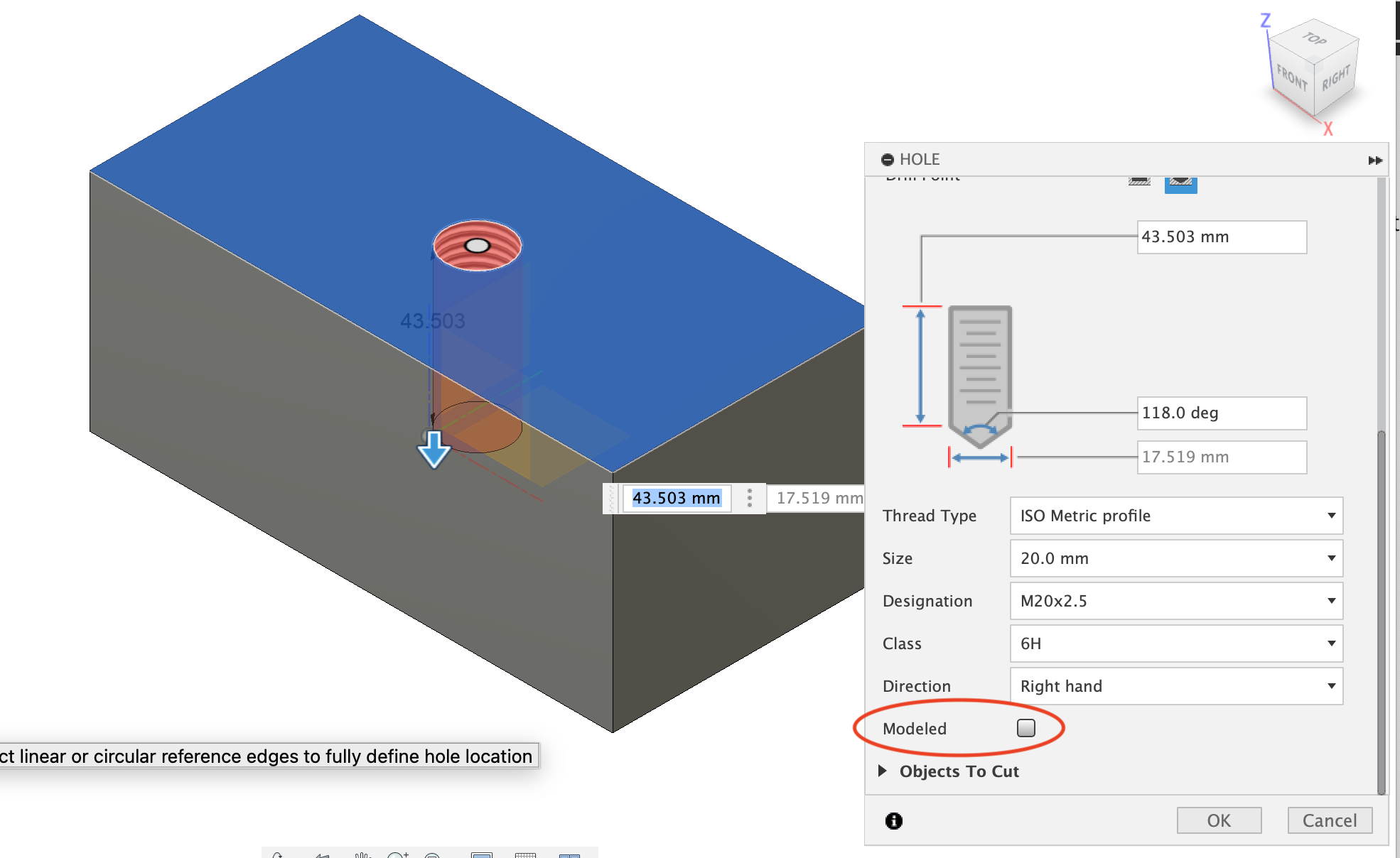
Task: Open the Viewports icon
Action: [x=569, y=855]
